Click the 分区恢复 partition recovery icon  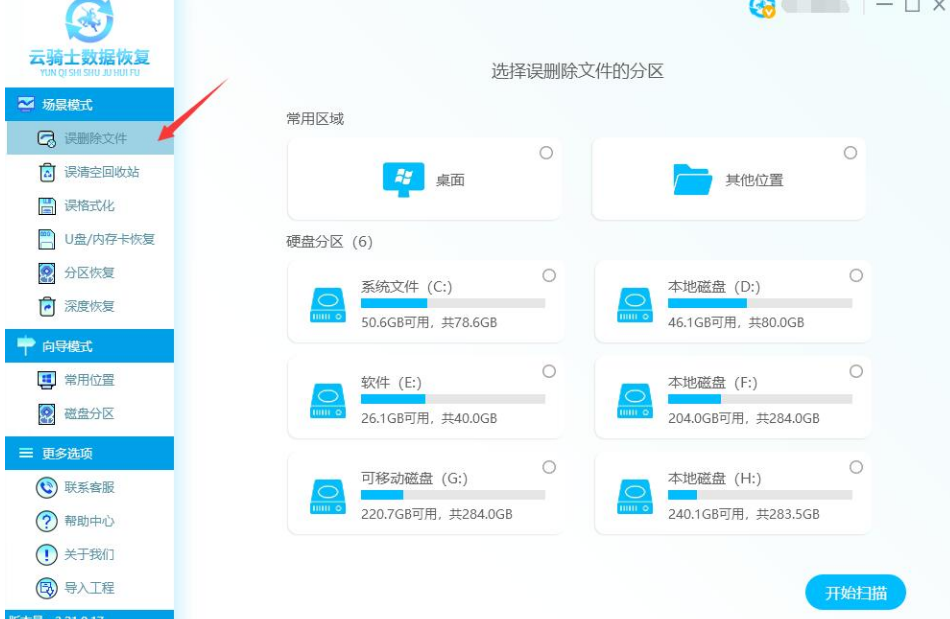click(47, 273)
